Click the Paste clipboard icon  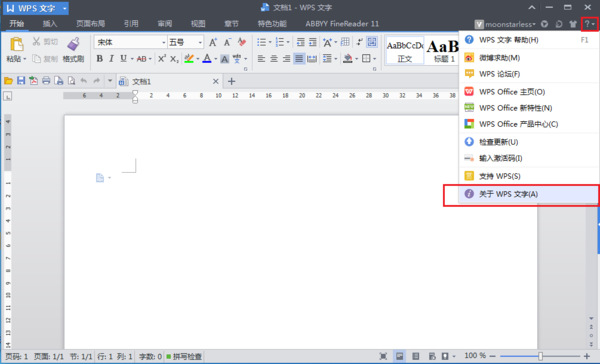click(x=16, y=44)
